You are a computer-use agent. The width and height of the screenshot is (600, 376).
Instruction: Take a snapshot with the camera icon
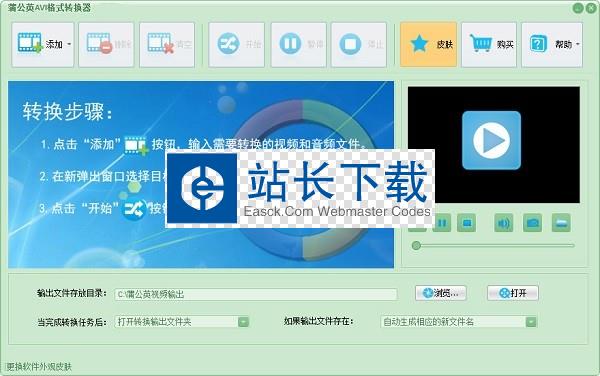click(x=533, y=223)
